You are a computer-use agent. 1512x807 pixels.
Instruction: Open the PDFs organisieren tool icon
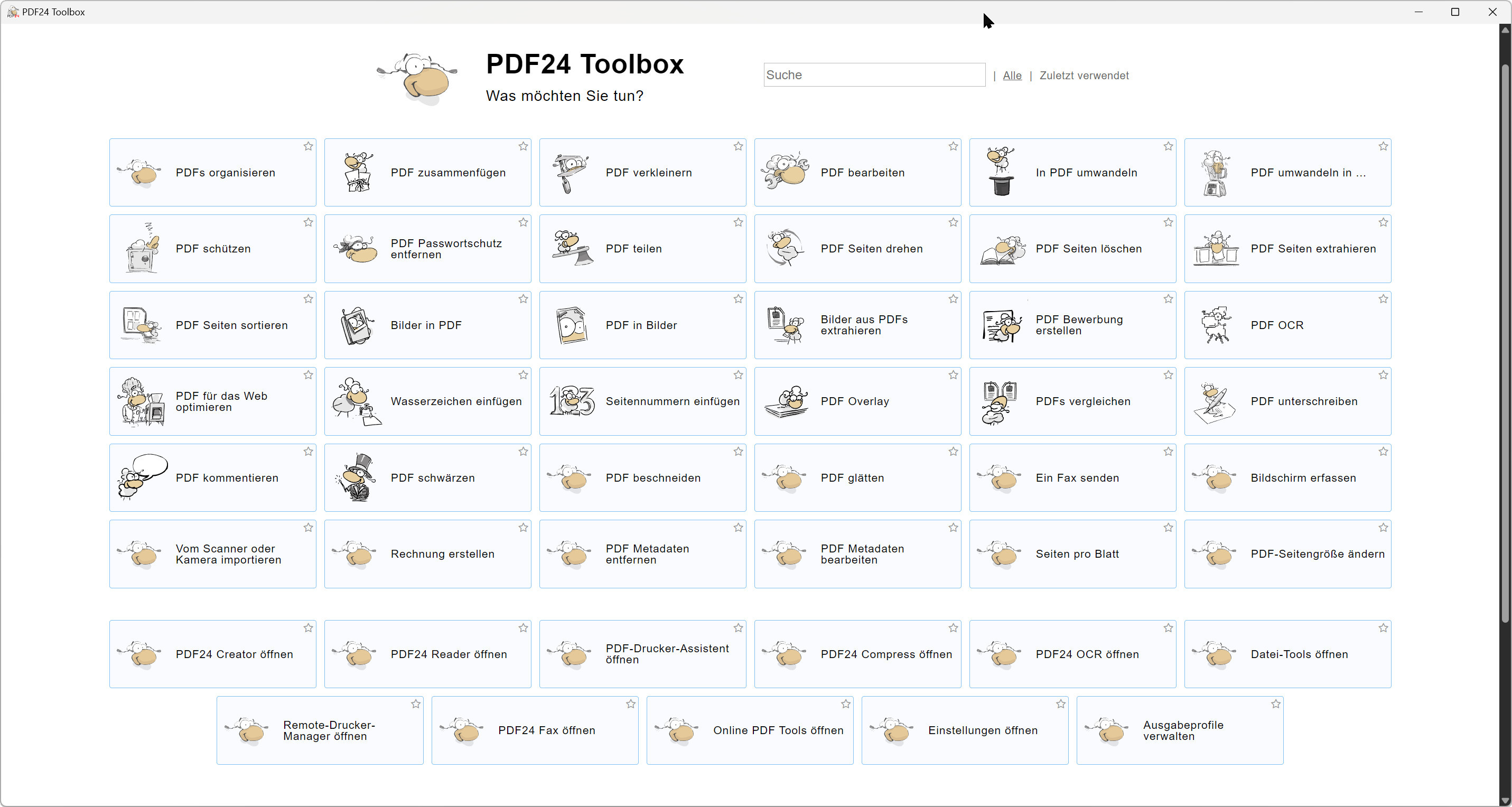pyautogui.click(x=139, y=173)
